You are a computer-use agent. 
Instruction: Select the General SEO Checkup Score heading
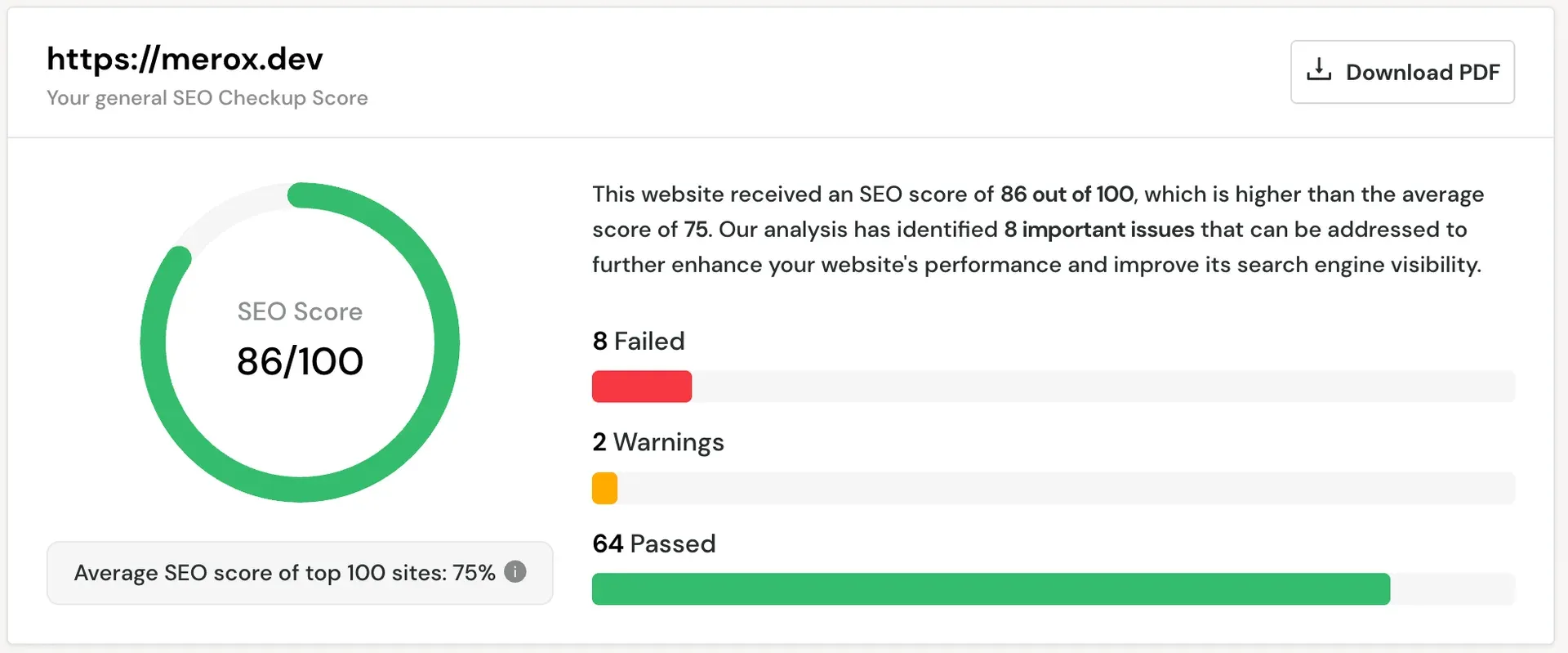[207, 97]
